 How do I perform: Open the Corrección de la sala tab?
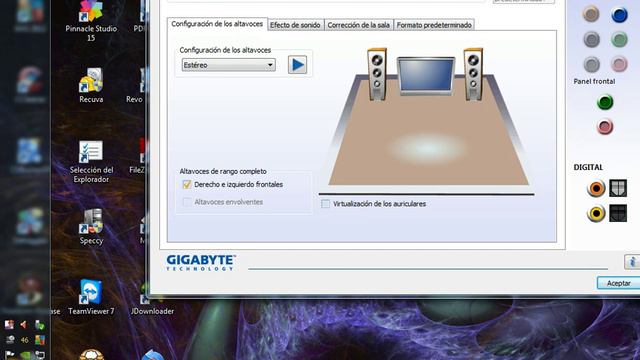[x=358, y=25]
